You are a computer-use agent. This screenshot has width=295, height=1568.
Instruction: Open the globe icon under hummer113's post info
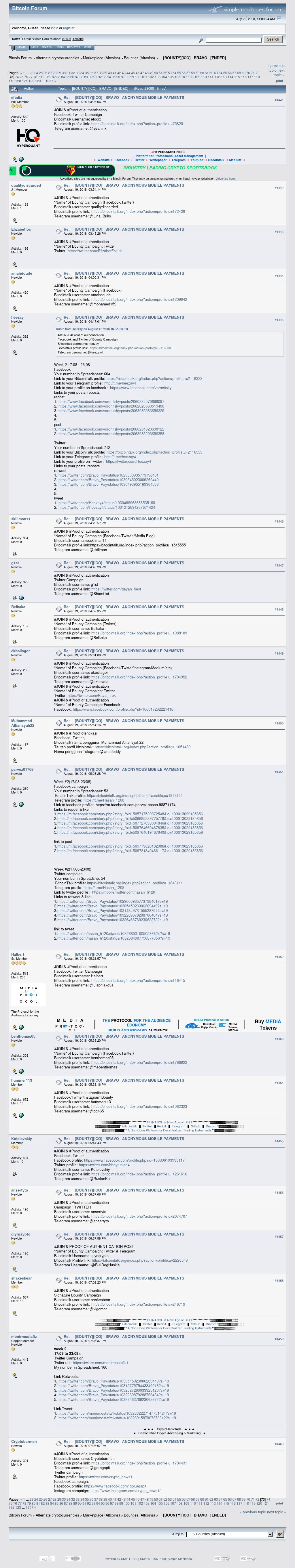click(x=21, y=1115)
